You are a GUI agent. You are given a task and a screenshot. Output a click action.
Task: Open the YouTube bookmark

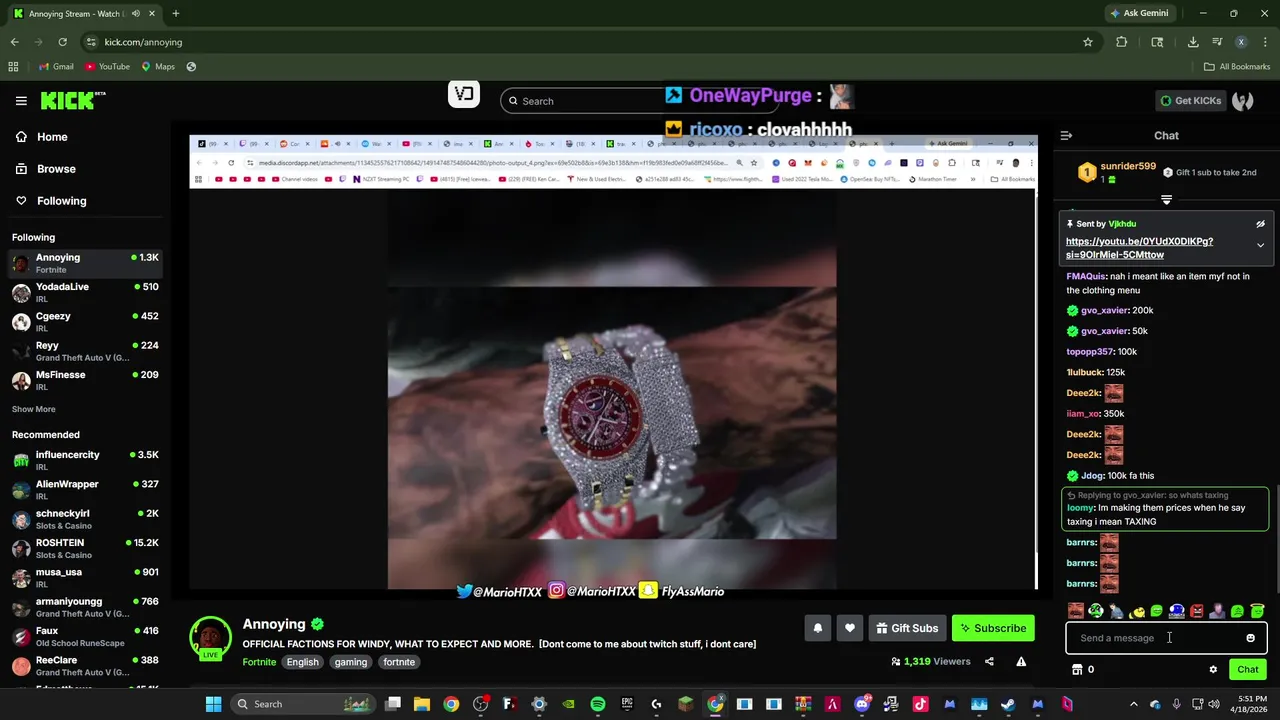pyautogui.click(x=107, y=67)
